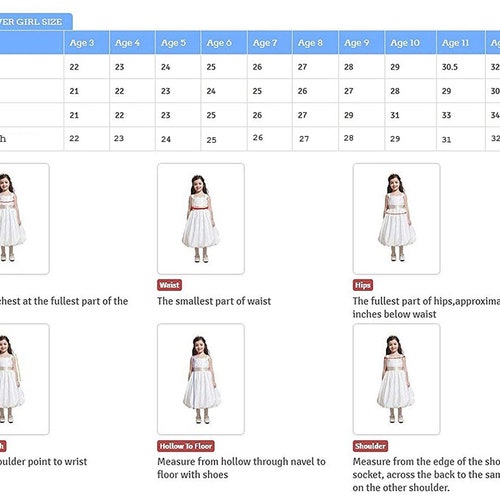
Task: Click the 33 value under Age 11
Action: pos(446,115)
